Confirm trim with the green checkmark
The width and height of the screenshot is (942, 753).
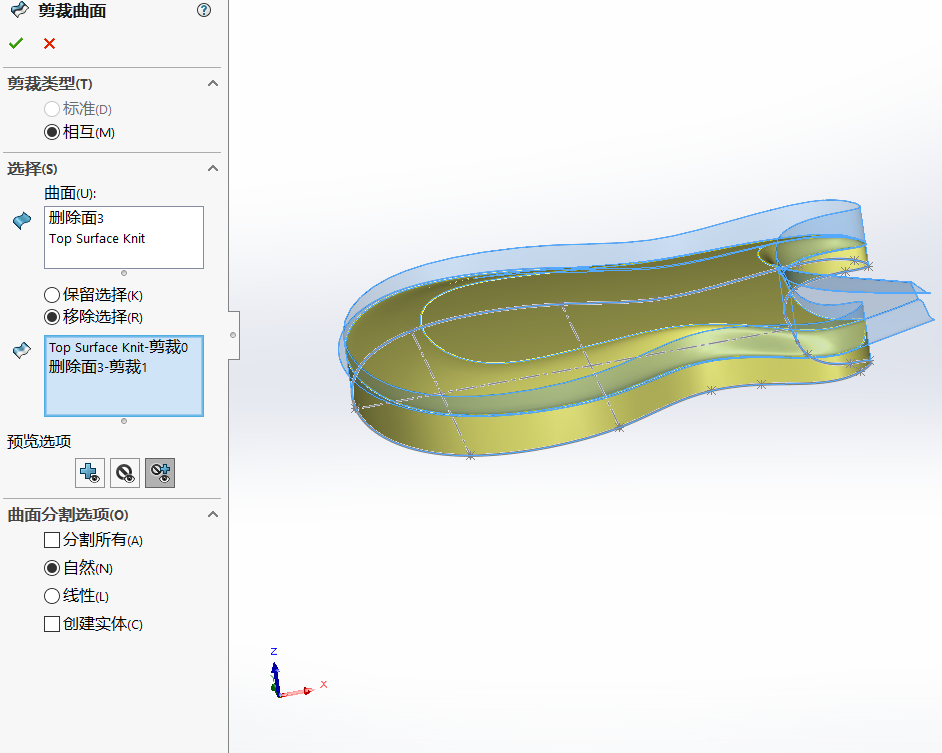16,43
